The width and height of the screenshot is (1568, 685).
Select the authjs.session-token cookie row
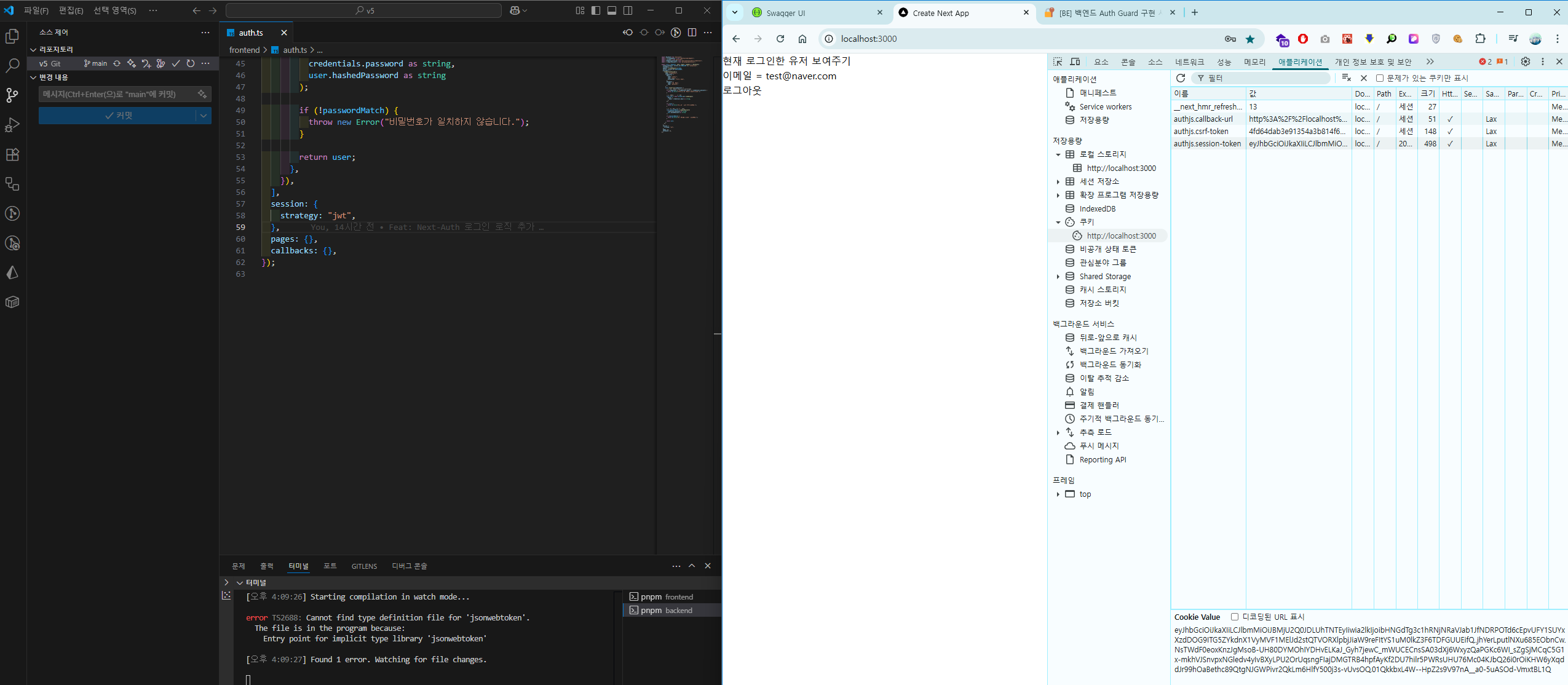point(1369,144)
